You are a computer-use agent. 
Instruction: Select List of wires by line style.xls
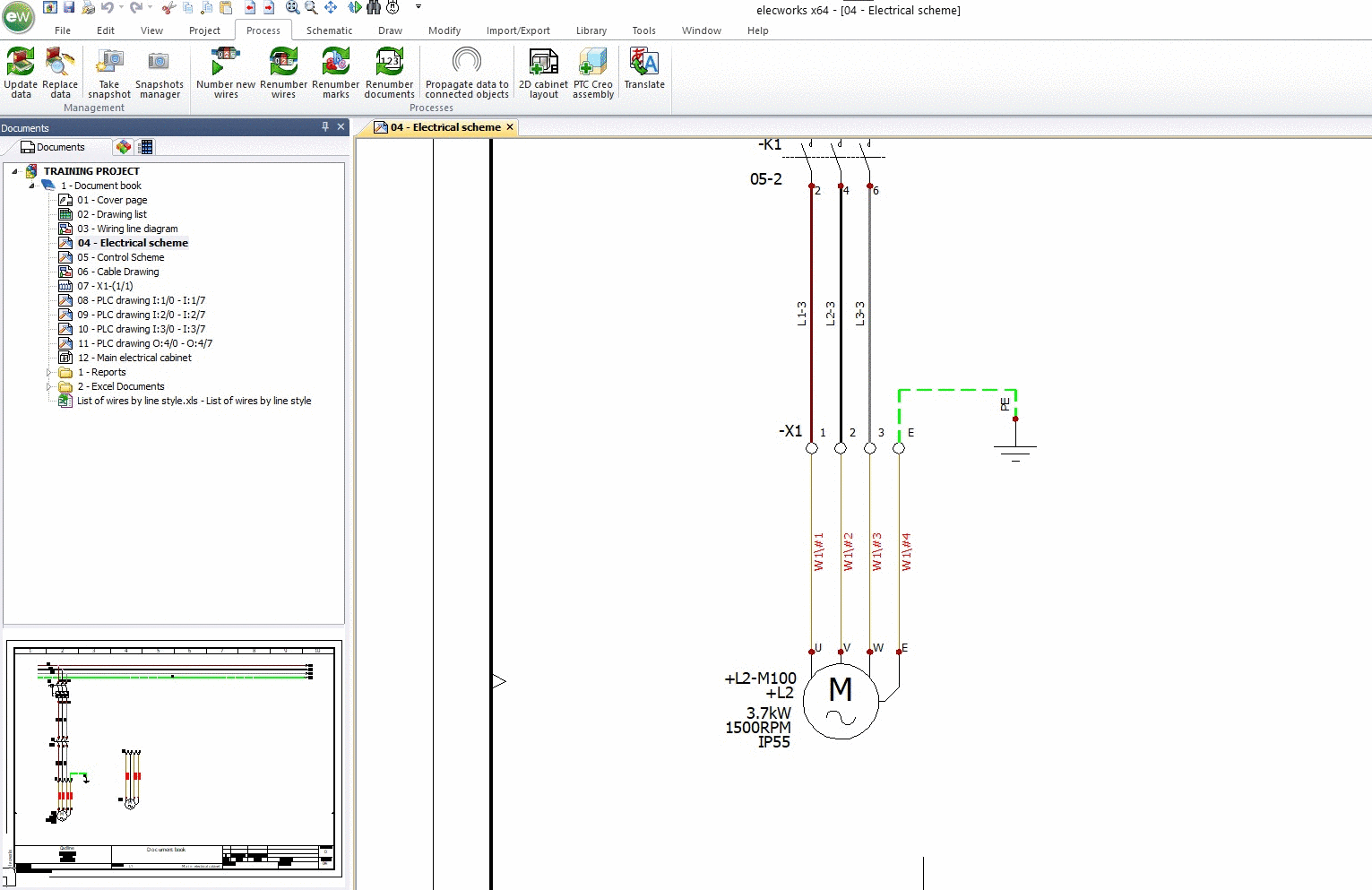194,401
